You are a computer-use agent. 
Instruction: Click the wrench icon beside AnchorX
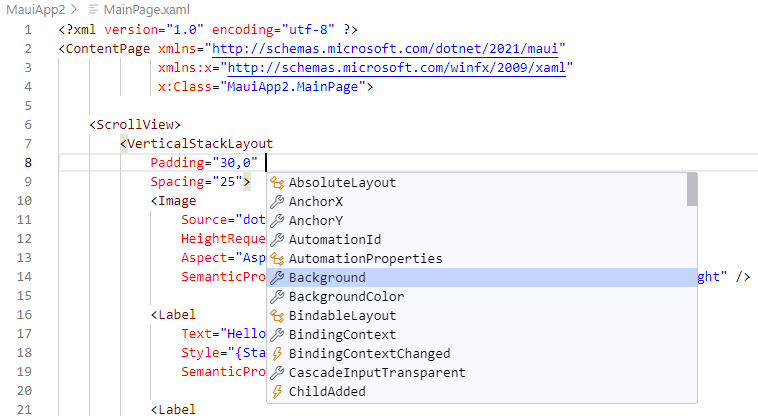pos(277,201)
